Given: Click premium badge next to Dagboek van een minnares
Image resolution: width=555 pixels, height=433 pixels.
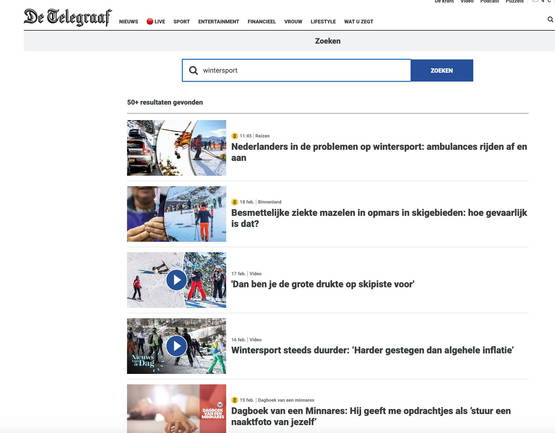Looking at the screenshot, I should pos(234,400).
